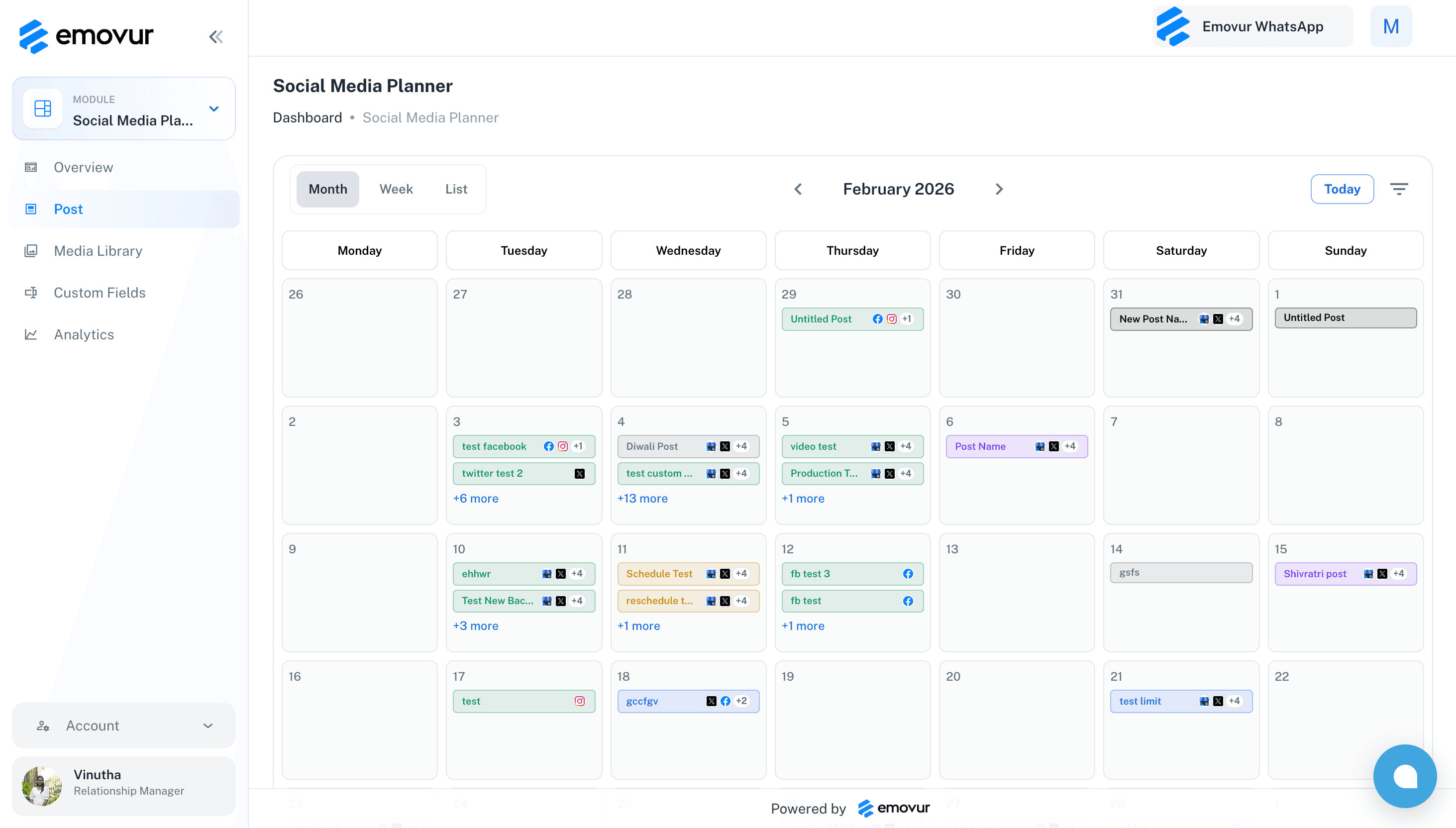Click X icon on Diwali Post

[x=725, y=446]
